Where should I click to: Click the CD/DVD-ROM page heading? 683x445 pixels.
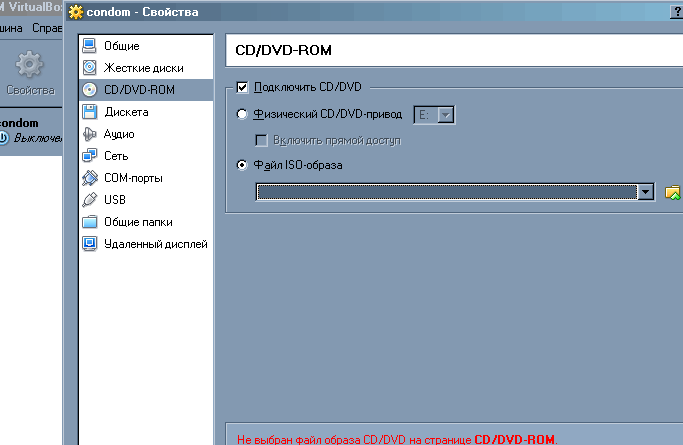click(283, 50)
